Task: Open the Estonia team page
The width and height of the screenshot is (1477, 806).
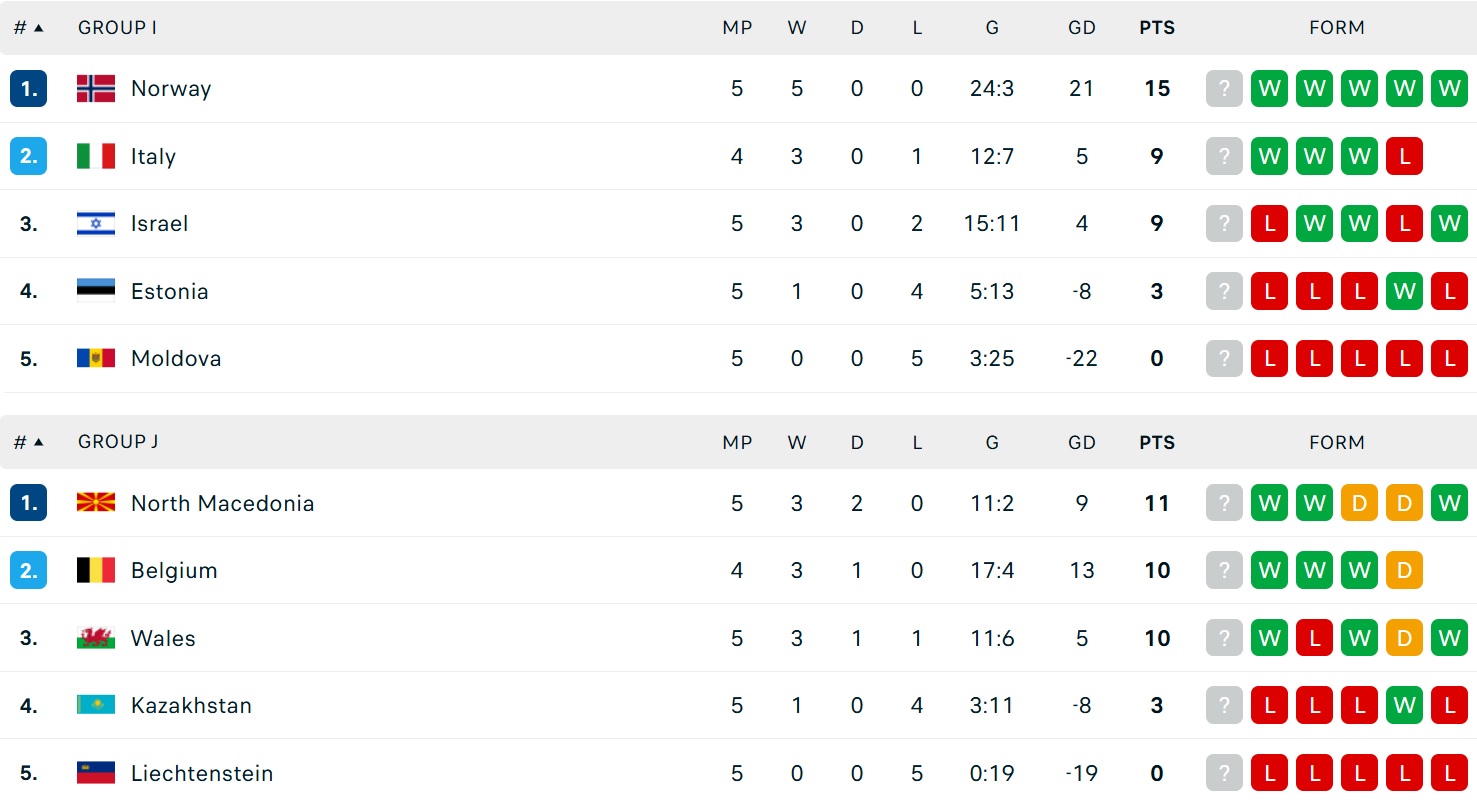Action: pos(170,292)
